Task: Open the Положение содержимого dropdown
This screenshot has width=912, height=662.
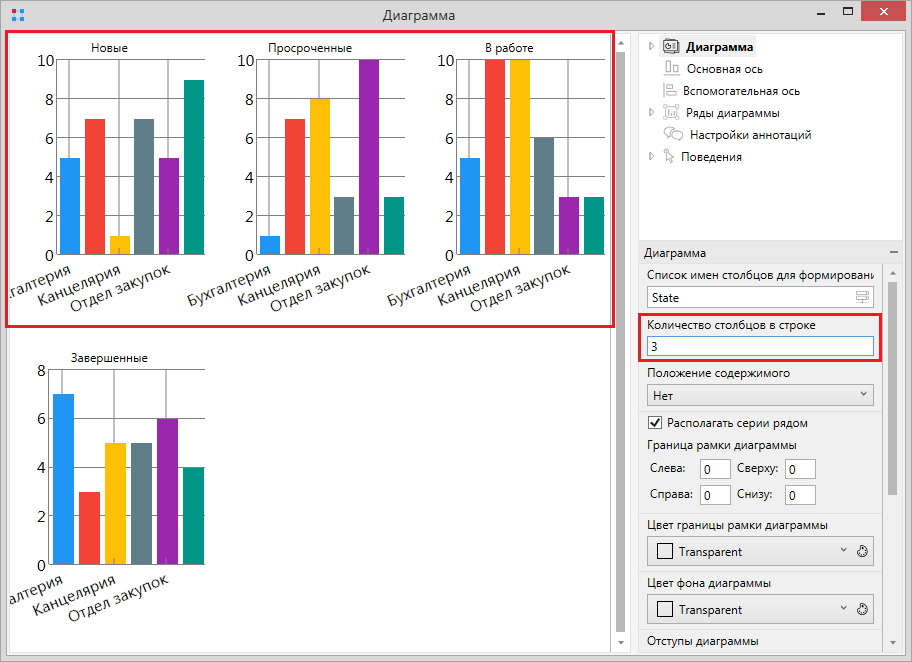Action: (x=760, y=396)
